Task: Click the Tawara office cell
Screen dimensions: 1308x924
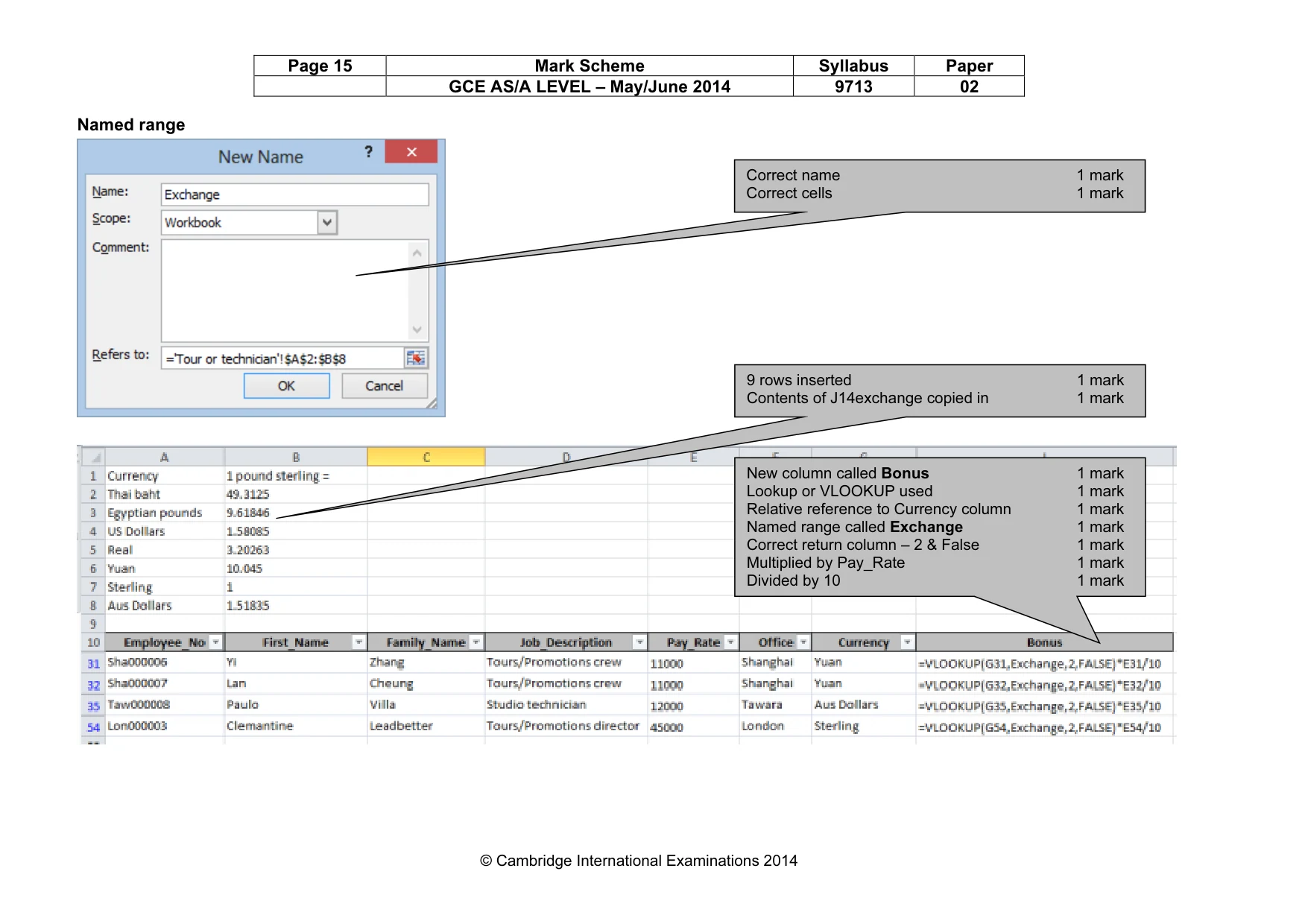Action: coord(775,704)
